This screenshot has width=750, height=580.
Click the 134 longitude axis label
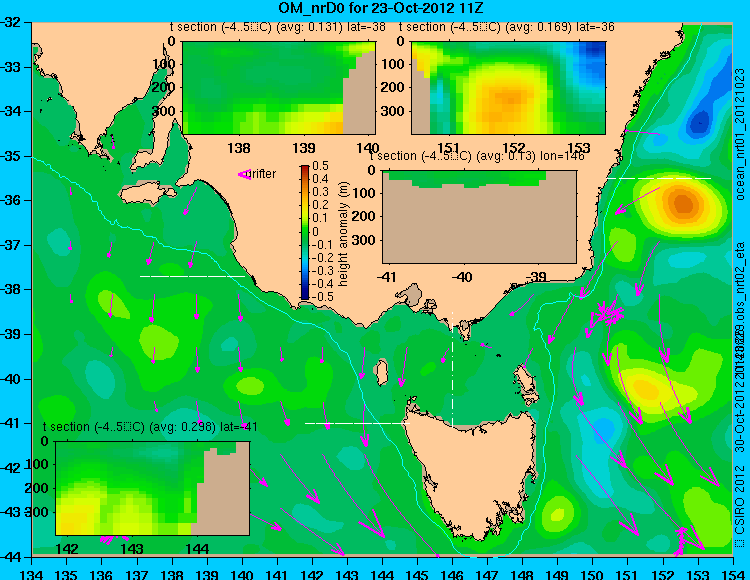[x=32, y=574]
